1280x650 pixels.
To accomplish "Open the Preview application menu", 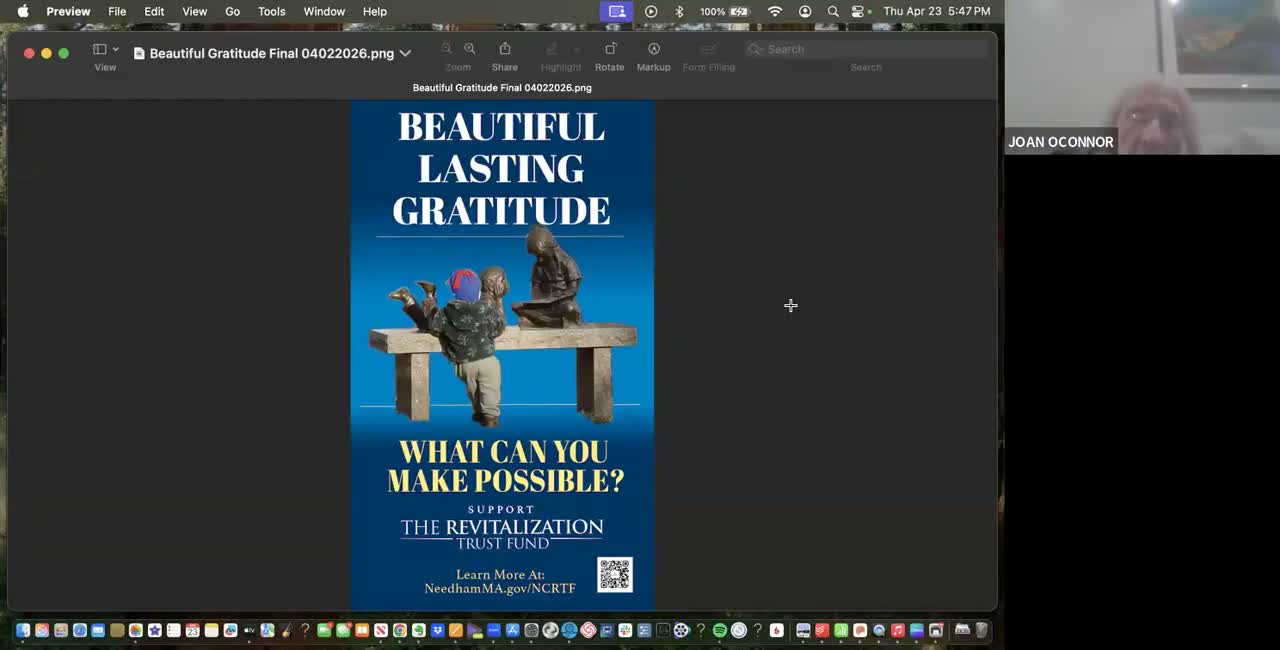I will pos(68,11).
